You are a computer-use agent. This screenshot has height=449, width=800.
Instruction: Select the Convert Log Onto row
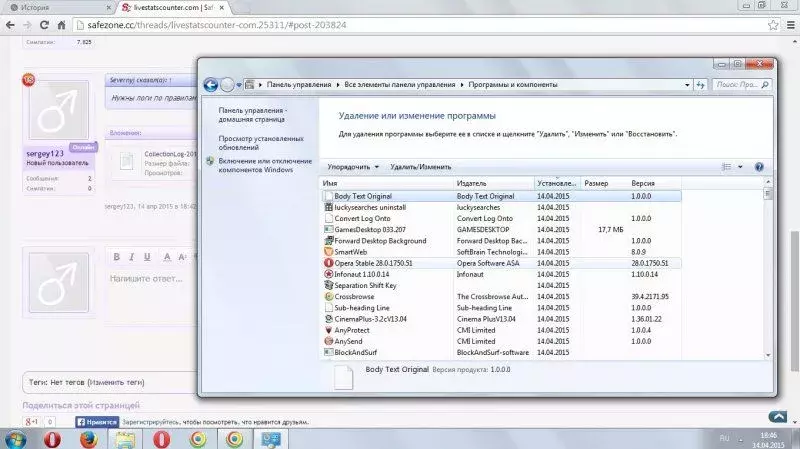(501, 218)
